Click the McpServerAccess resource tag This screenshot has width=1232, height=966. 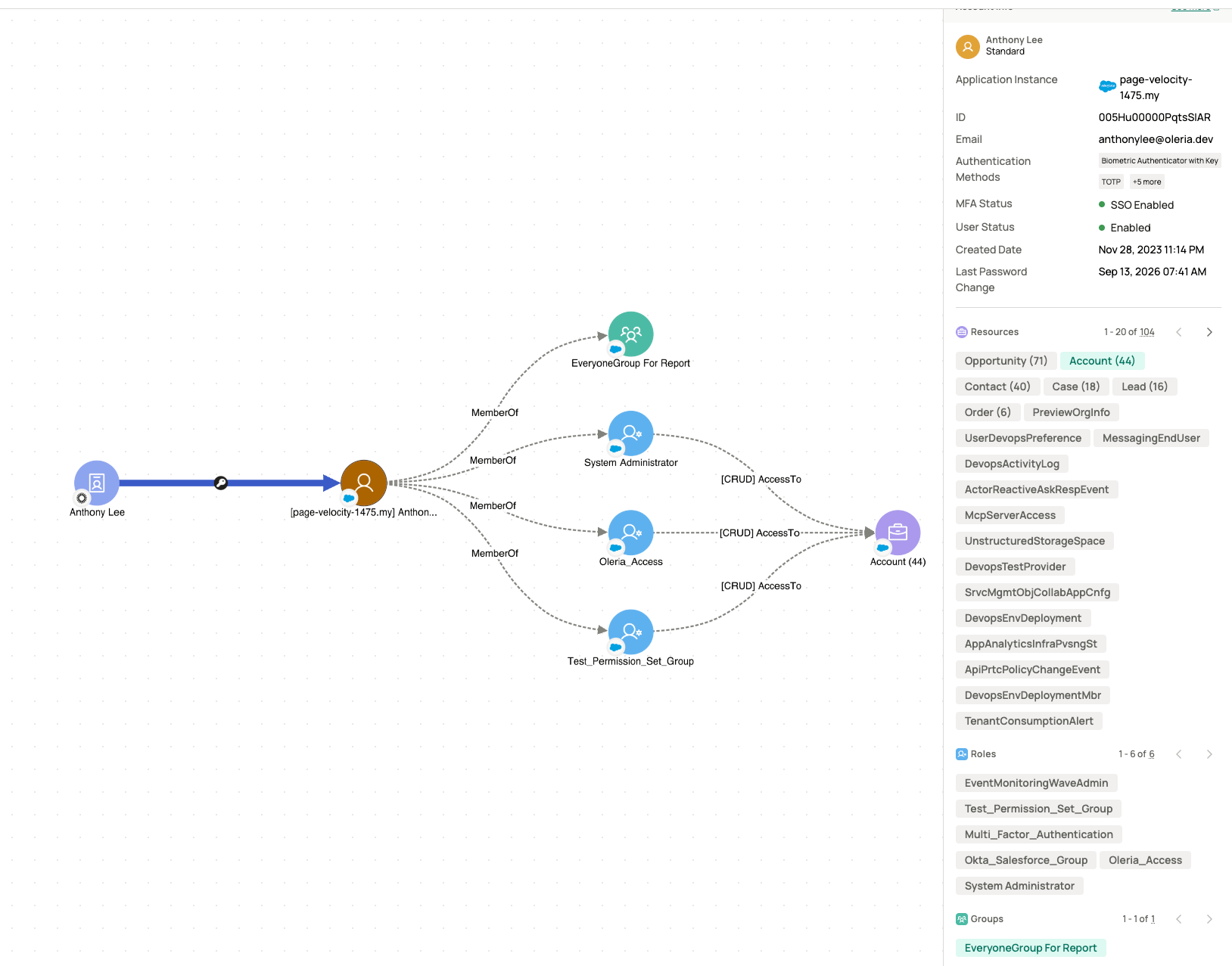(1010, 515)
